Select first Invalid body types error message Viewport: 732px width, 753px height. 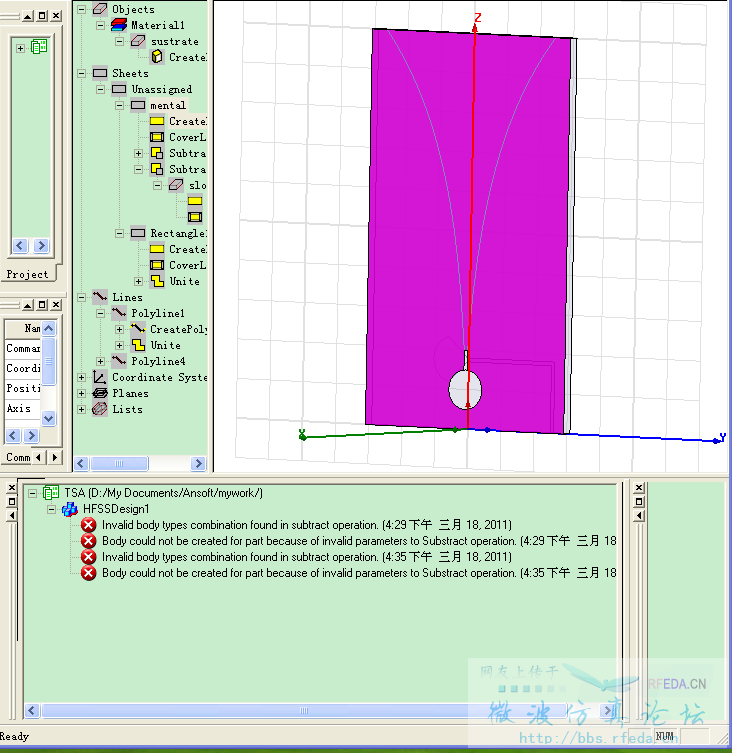306,525
